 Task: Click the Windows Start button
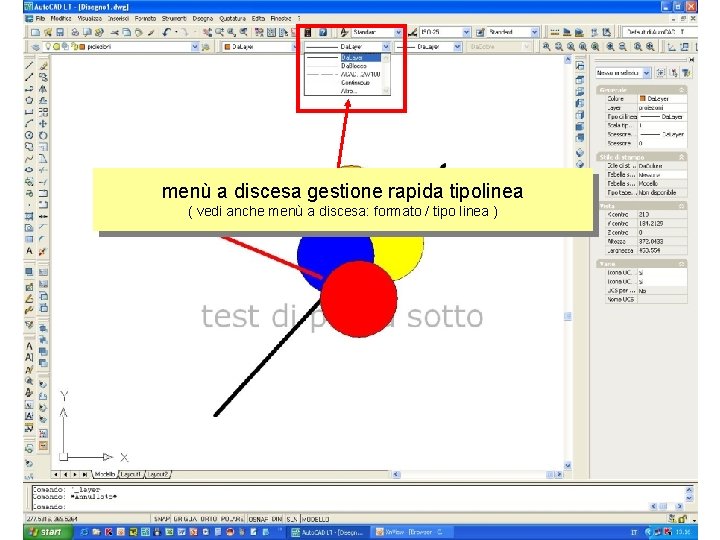pos(48,532)
